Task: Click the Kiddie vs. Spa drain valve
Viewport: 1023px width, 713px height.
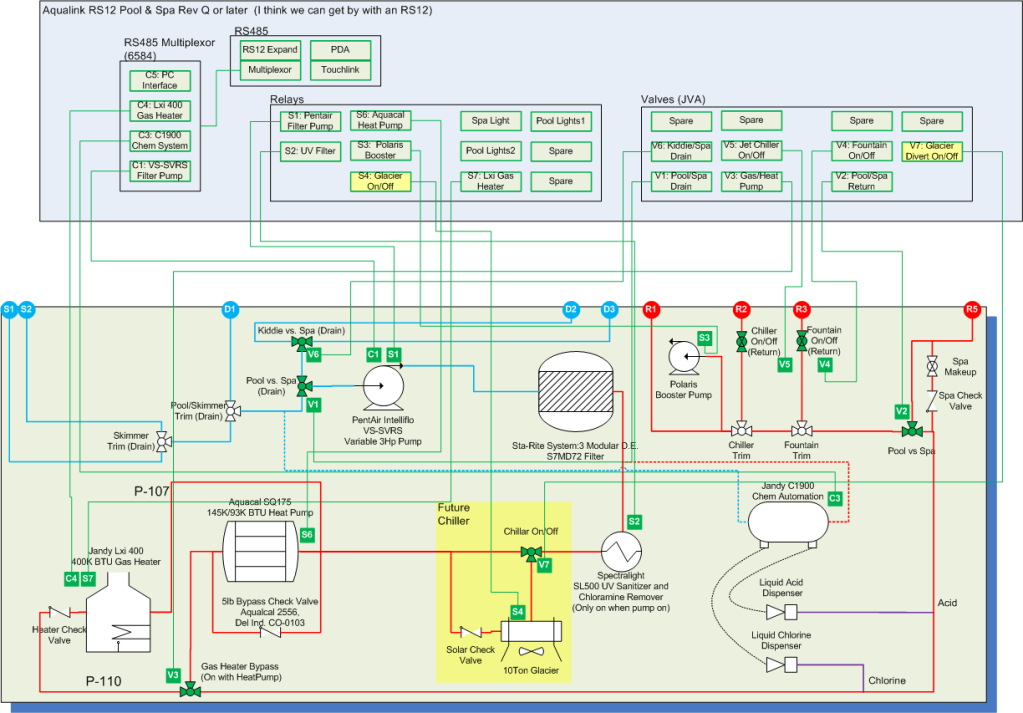Action: pyautogui.click(x=301, y=343)
